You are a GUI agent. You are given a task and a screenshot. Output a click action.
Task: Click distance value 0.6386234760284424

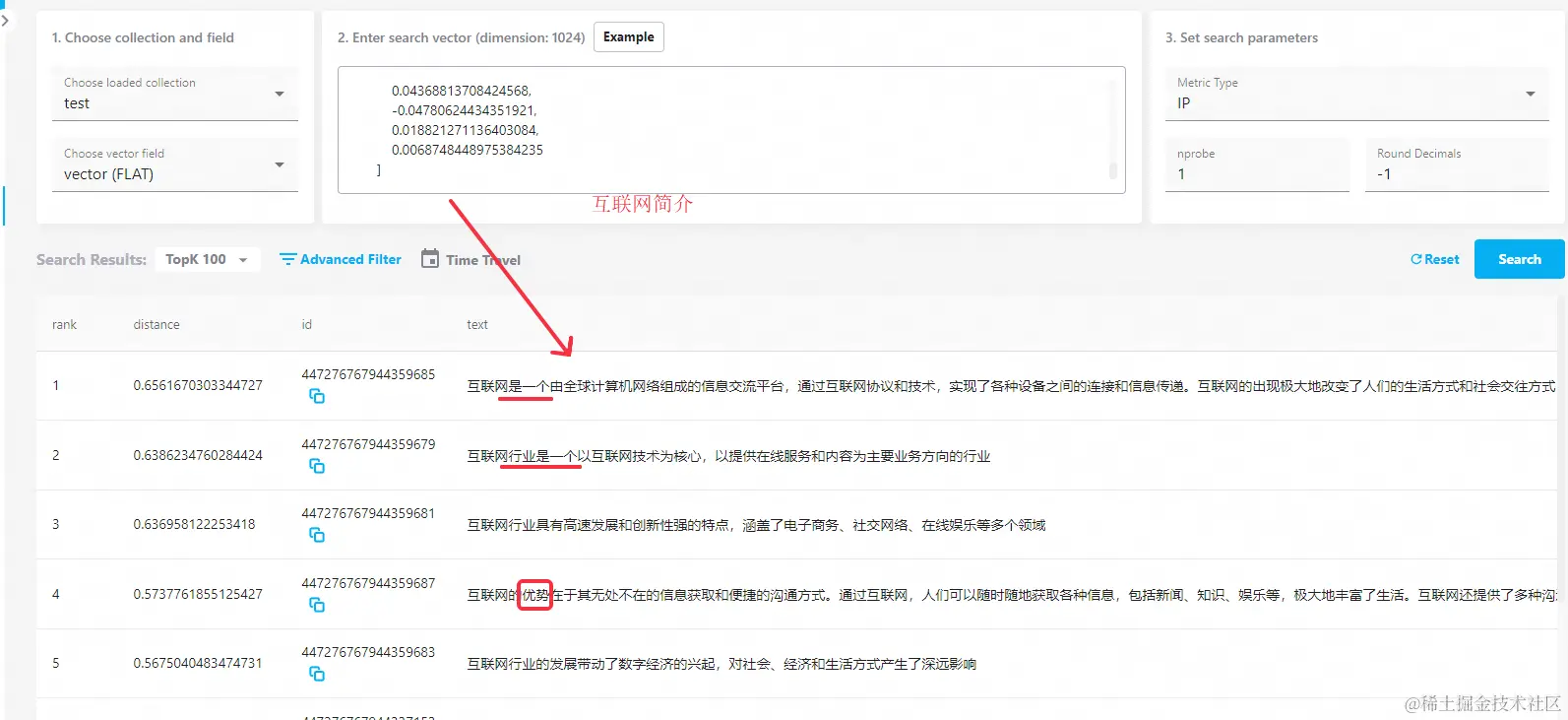(x=198, y=455)
